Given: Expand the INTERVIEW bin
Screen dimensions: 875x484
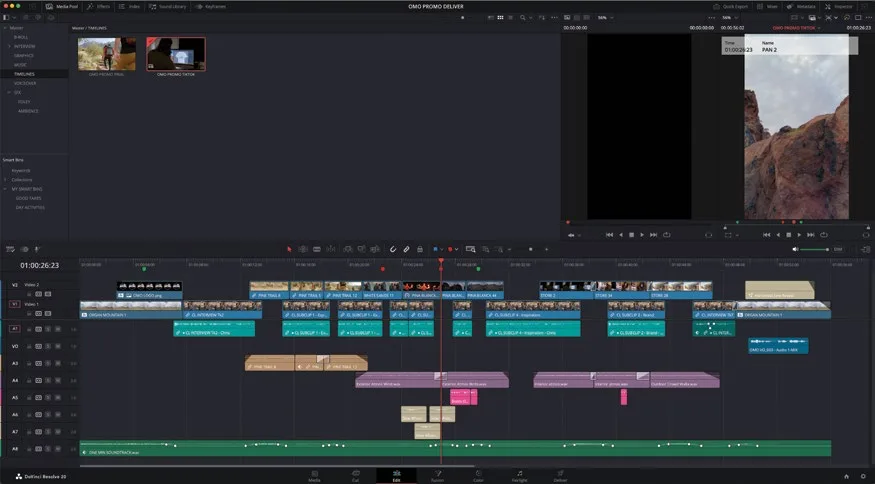Looking at the screenshot, I should click(x=9, y=46).
